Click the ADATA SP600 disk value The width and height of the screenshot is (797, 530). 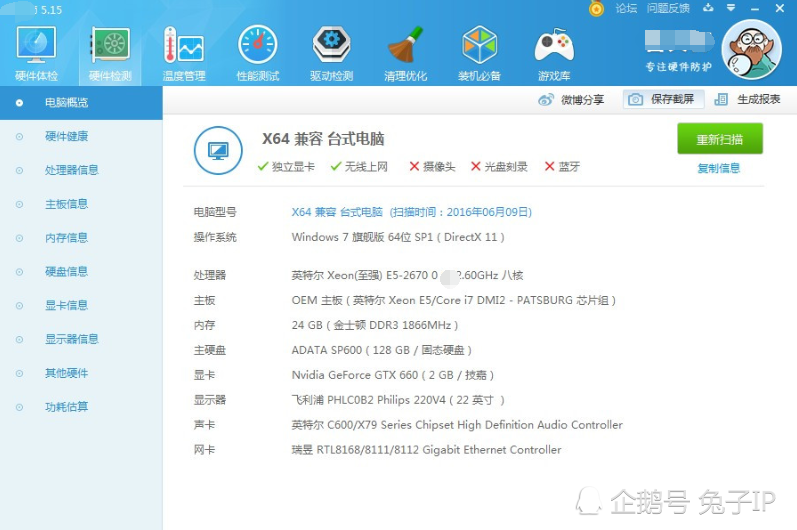pos(382,350)
